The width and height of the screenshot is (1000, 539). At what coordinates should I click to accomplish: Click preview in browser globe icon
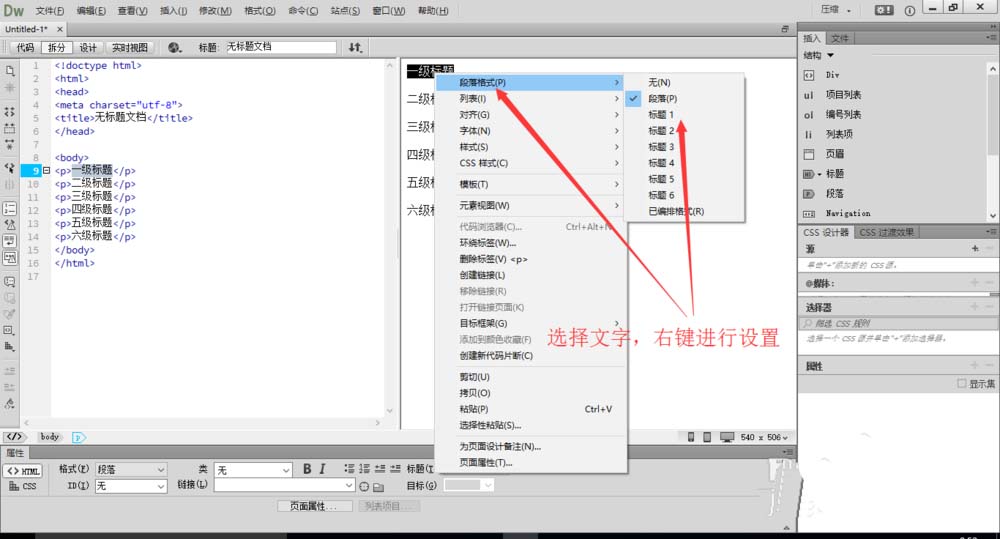(x=175, y=47)
